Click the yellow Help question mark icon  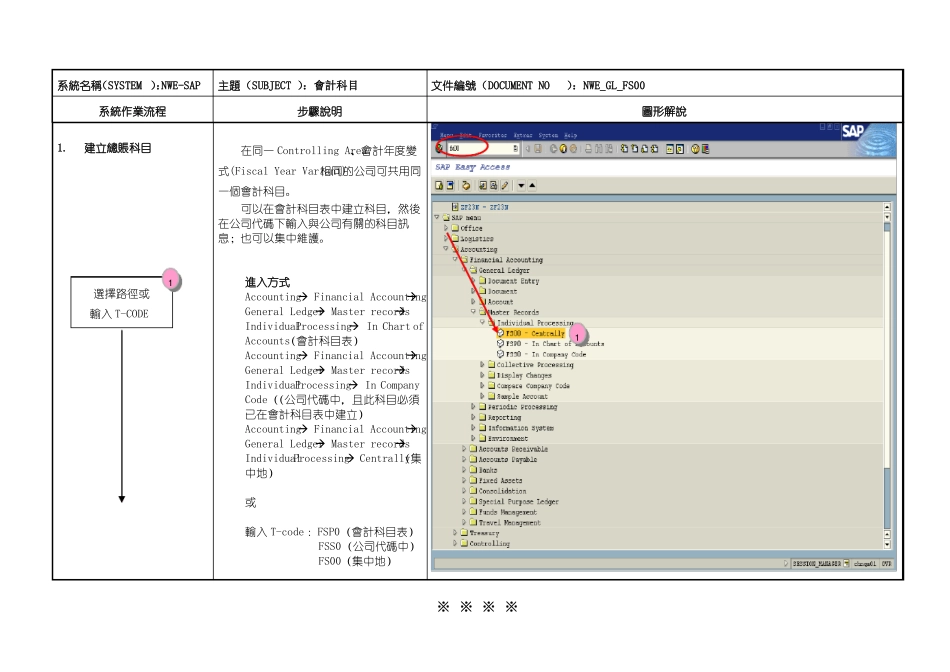696,148
